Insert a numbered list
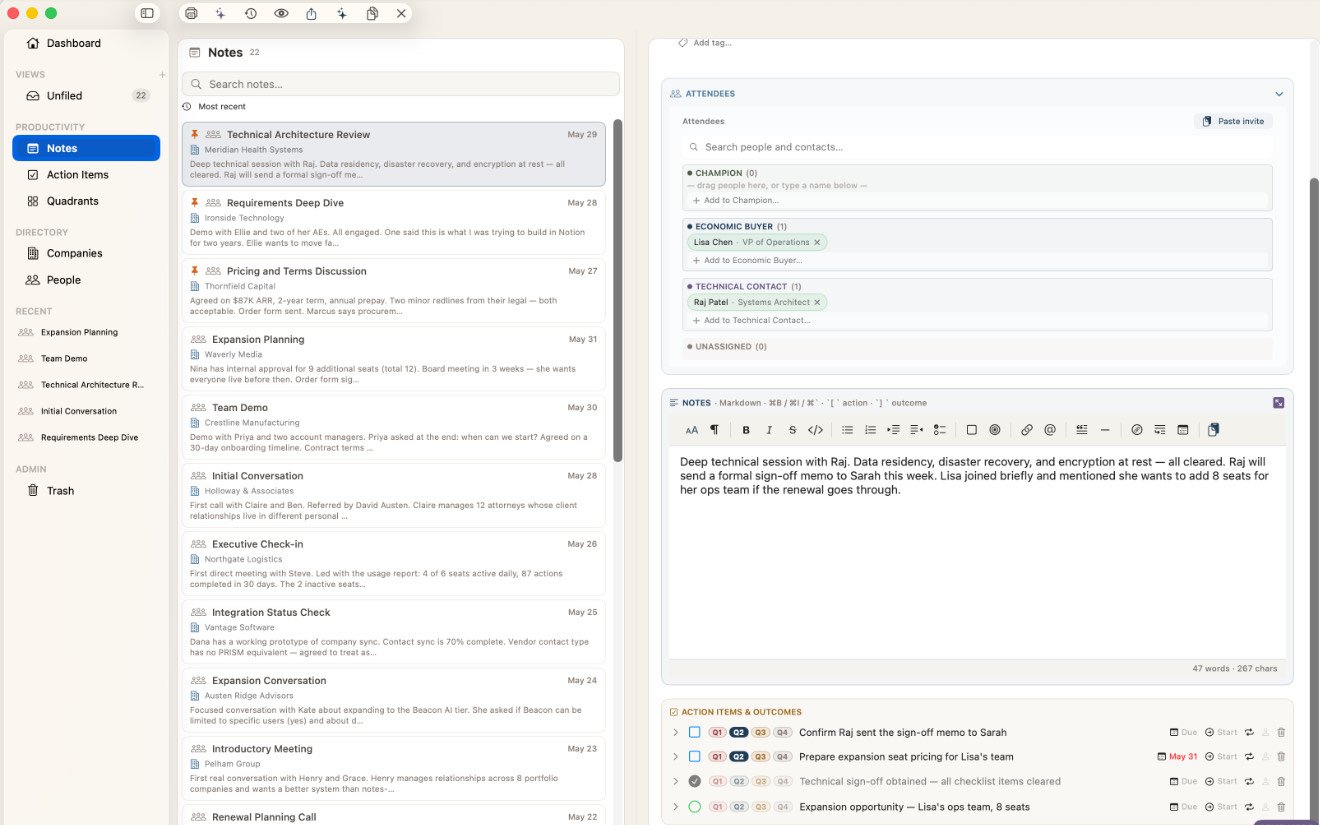Viewport: 1320px width, 825px height. (x=870, y=430)
